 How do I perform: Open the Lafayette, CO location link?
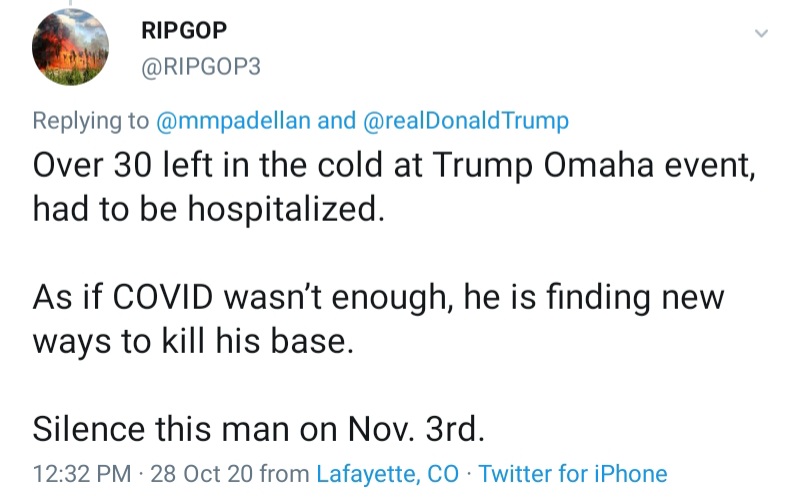click(x=387, y=473)
